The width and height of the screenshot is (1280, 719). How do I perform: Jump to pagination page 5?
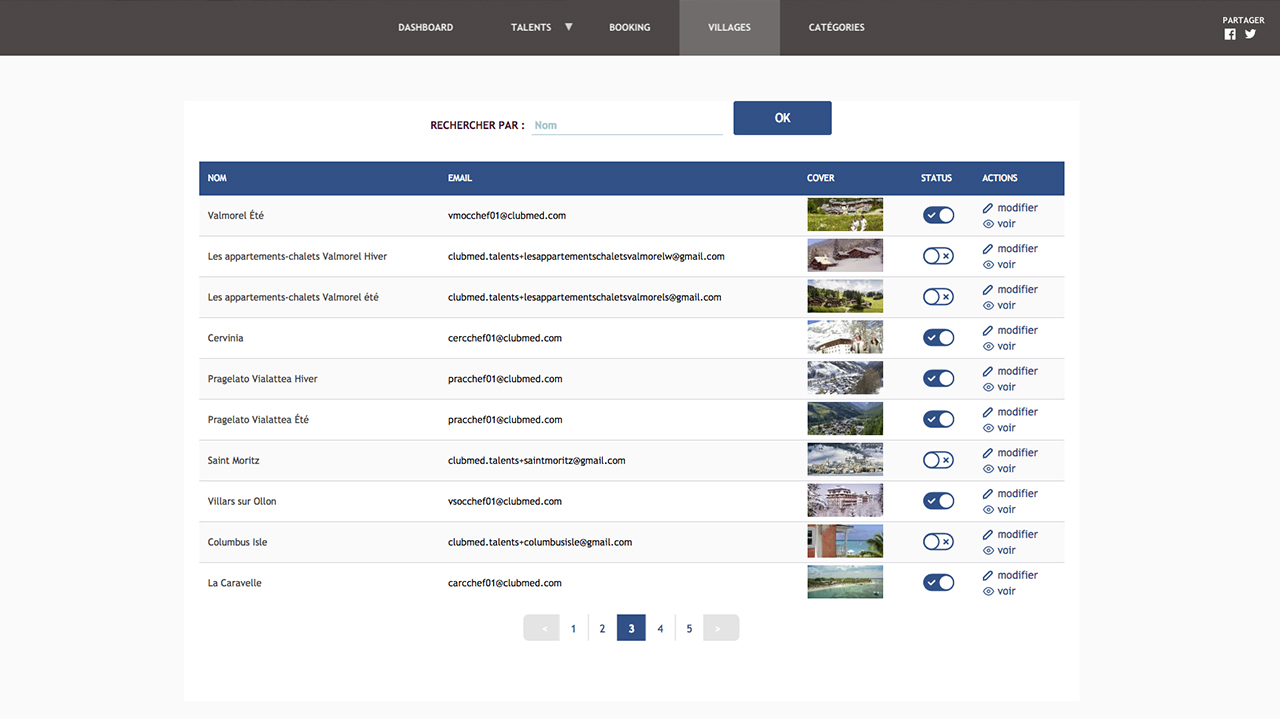point(689,628)
